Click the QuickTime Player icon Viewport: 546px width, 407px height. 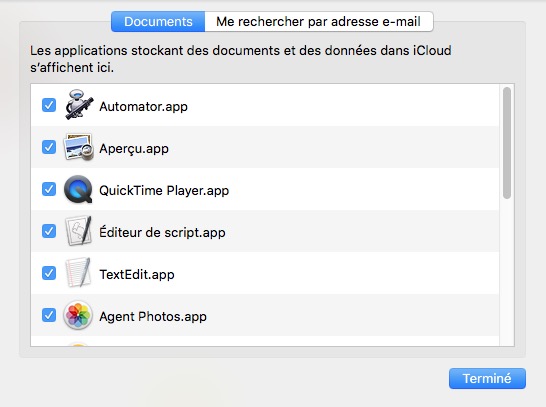click(x=78, y=189)
